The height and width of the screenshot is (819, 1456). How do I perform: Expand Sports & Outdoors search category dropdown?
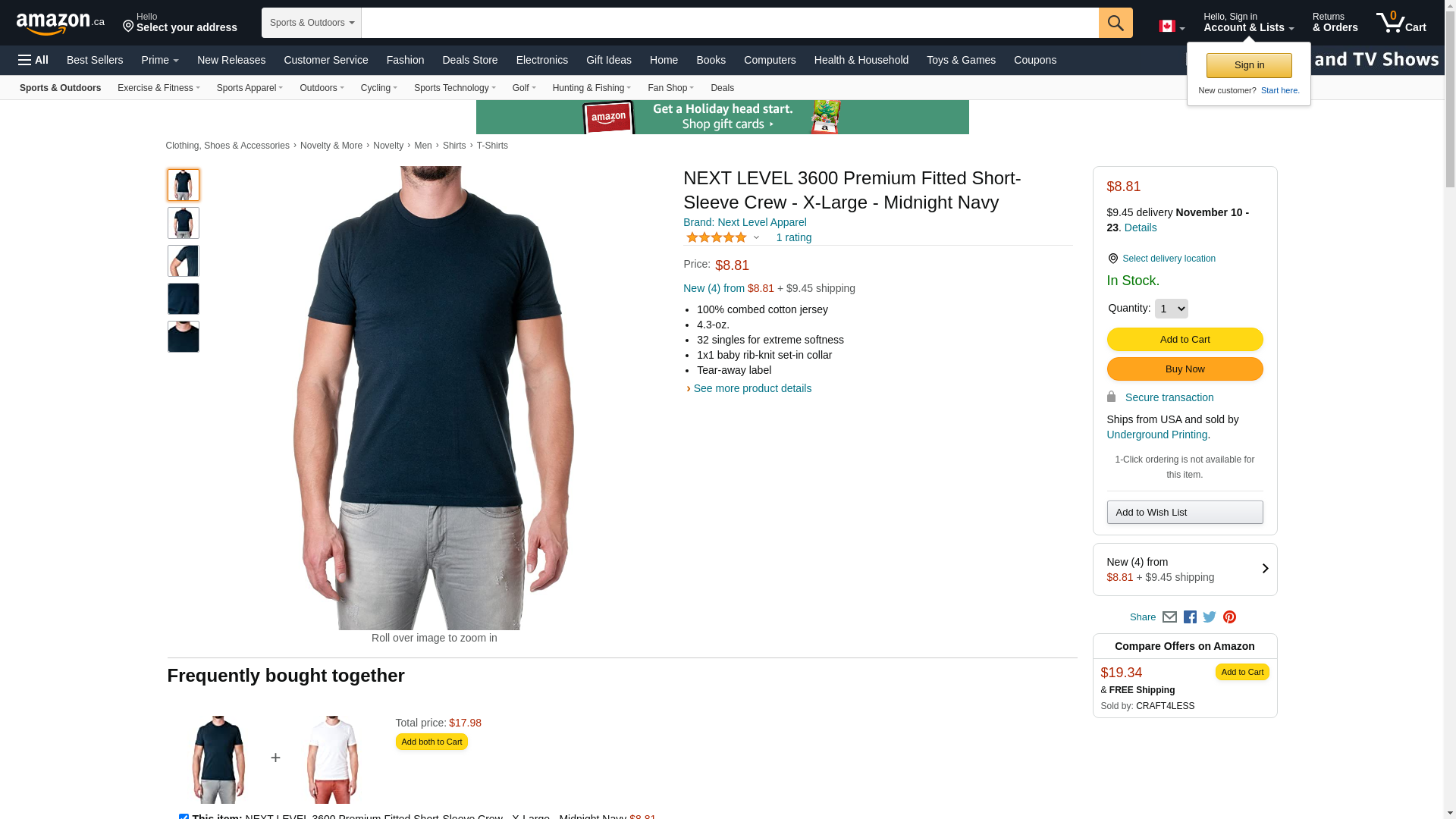click(312, 23)
